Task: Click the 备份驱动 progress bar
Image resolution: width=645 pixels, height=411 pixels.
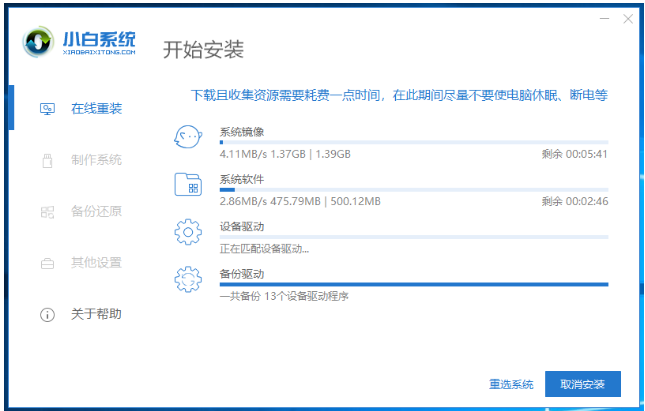Action: pos(413,285)
